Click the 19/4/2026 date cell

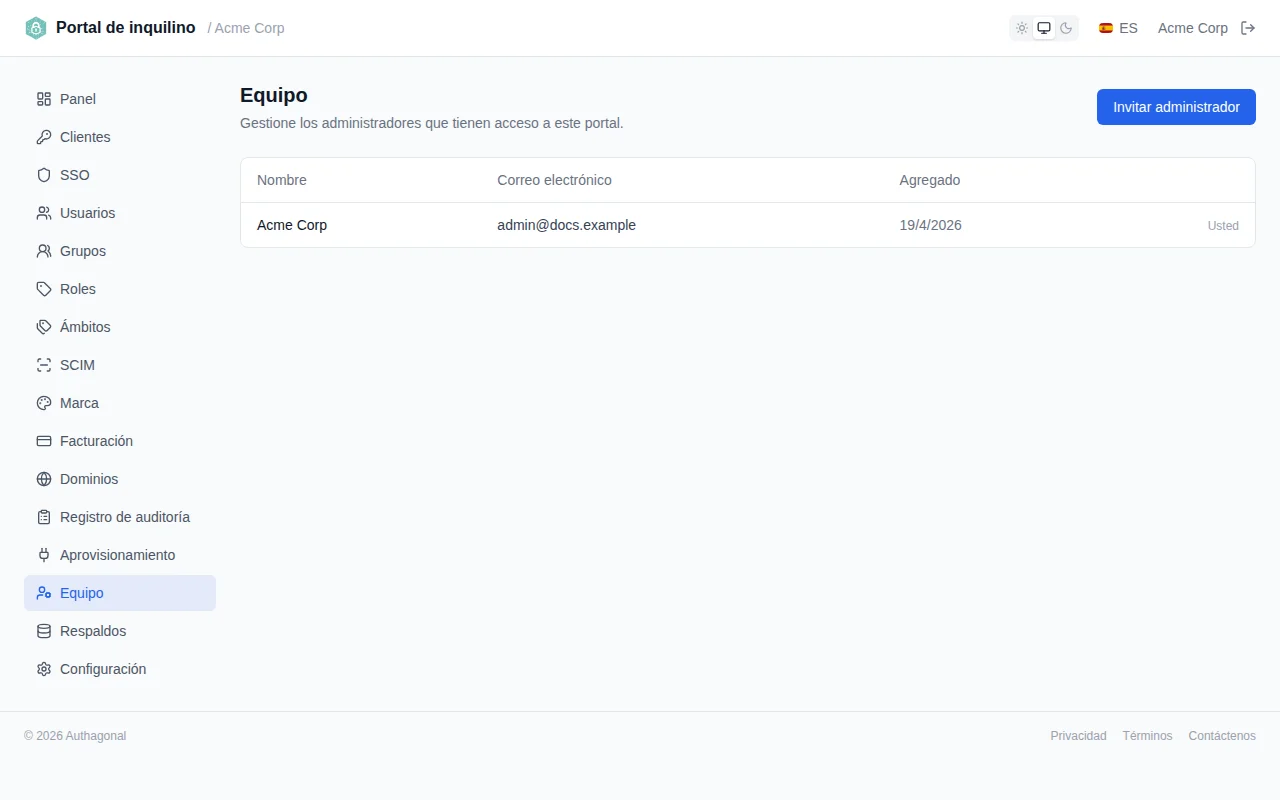click(930, 225)
